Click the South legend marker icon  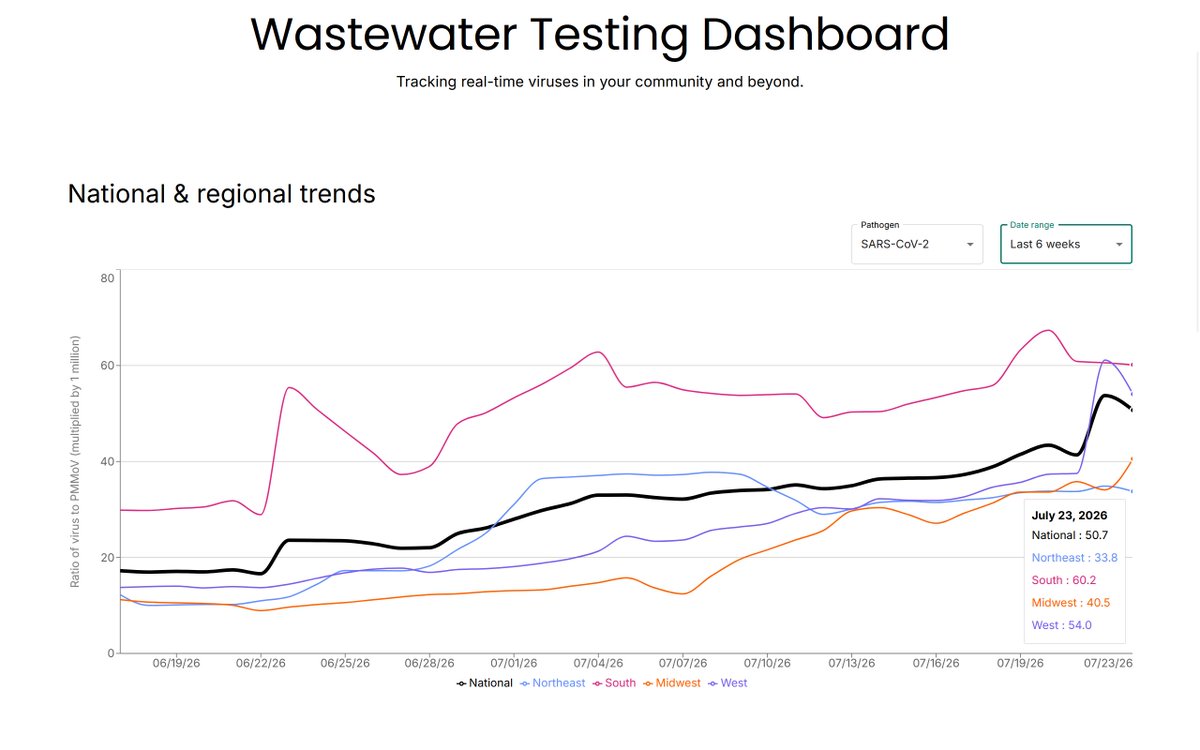point(598,683)
